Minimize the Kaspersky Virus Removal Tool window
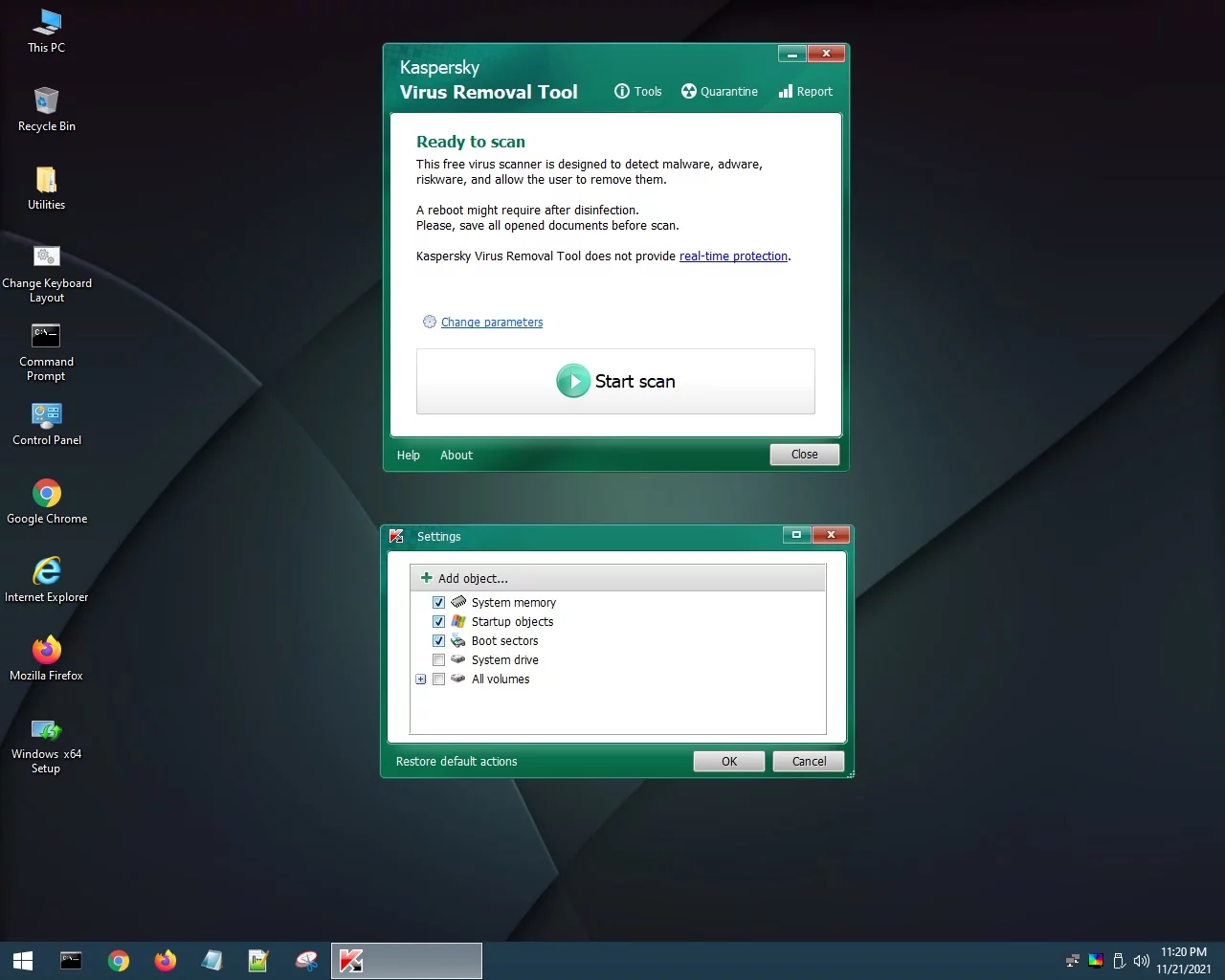 click(792, 54)
